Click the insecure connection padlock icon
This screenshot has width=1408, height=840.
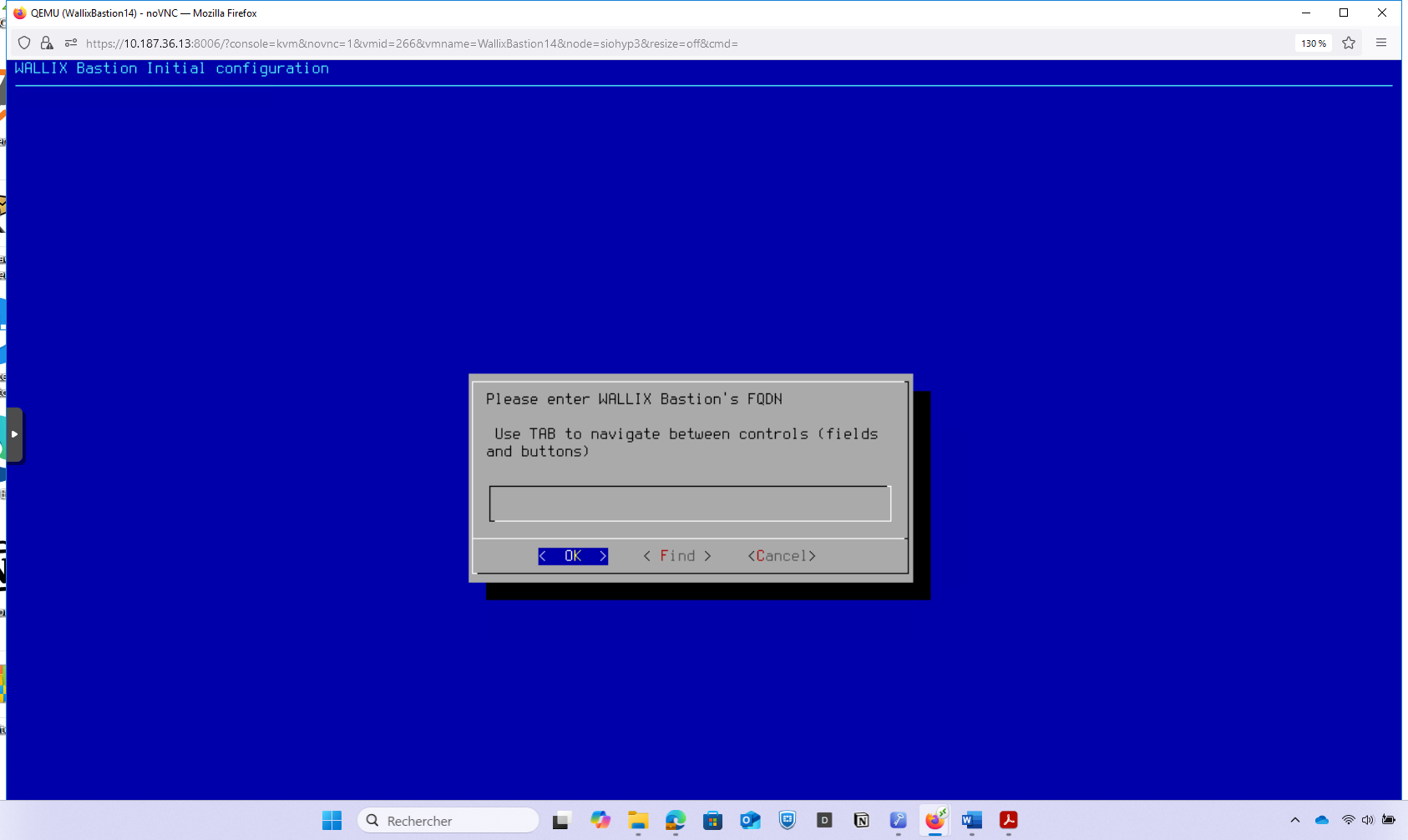tap(47, 43)
